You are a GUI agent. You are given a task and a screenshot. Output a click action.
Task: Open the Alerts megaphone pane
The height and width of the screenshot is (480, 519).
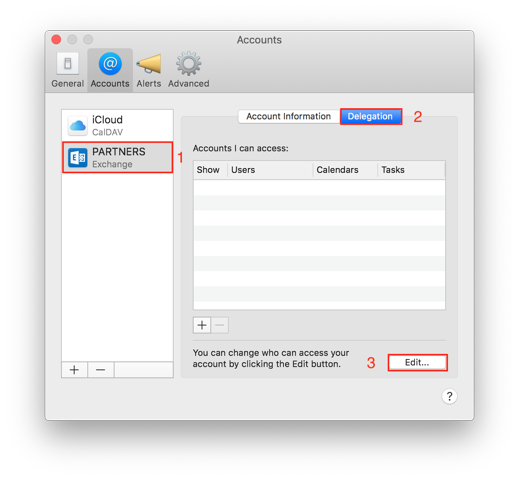point(149,70)
